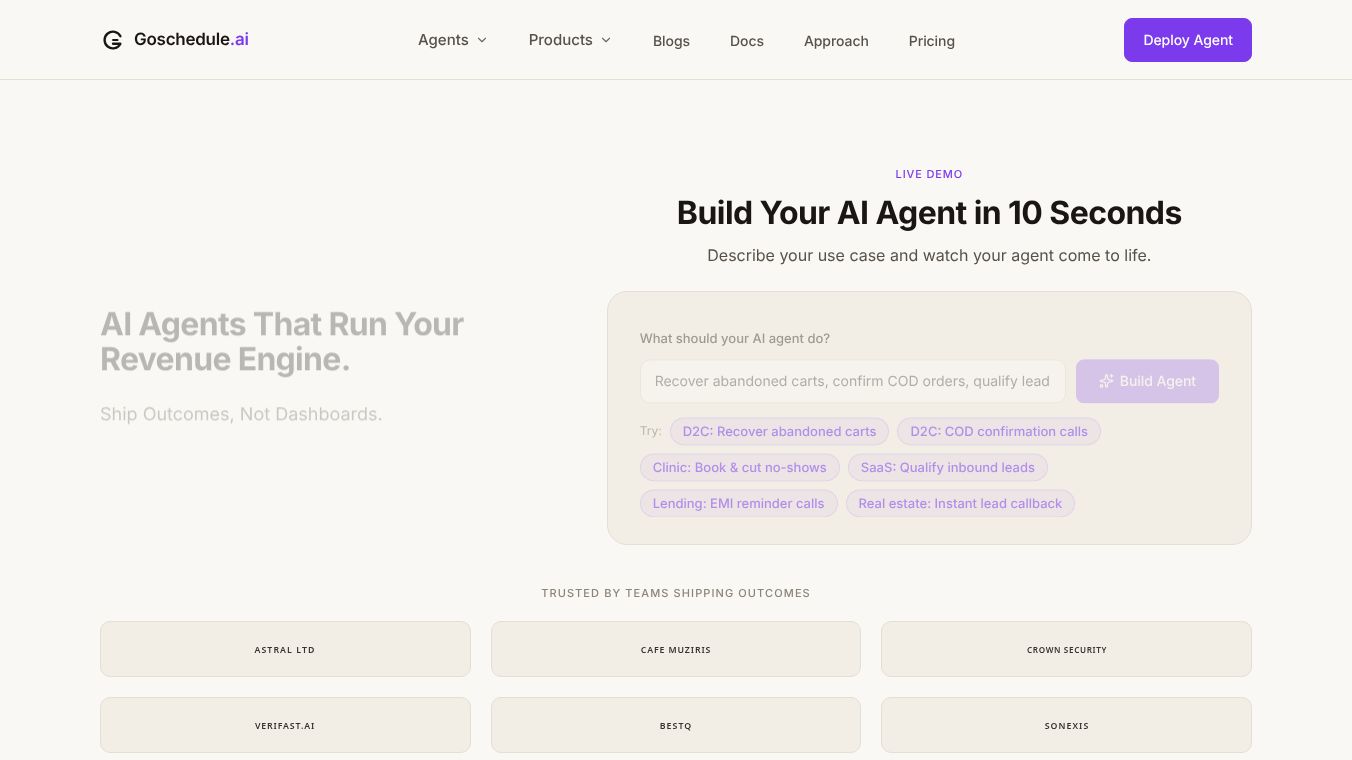Click the LIVE DEMO label

[929, 174]
